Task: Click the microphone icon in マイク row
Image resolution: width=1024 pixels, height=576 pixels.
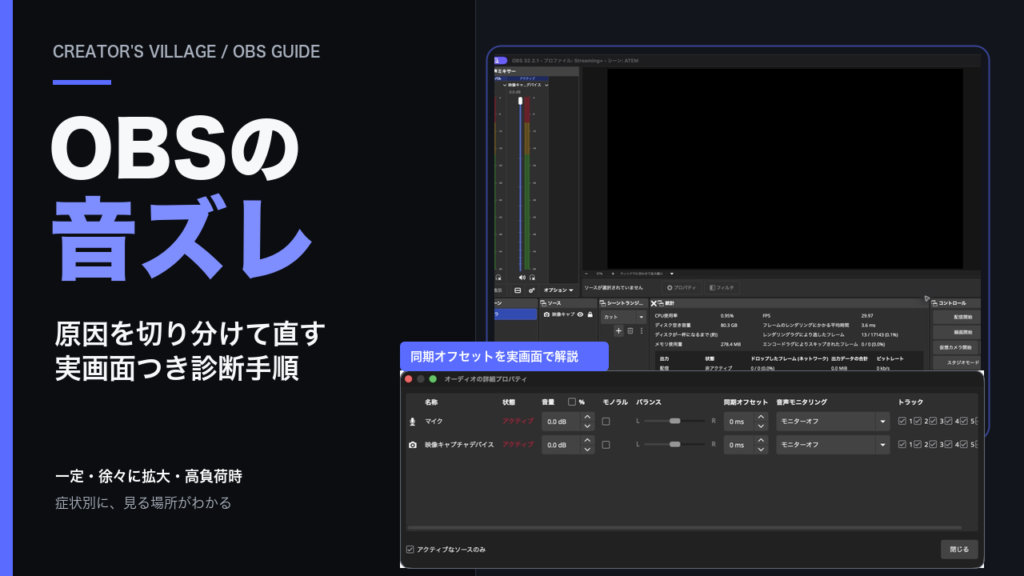Action: [412, 422]
